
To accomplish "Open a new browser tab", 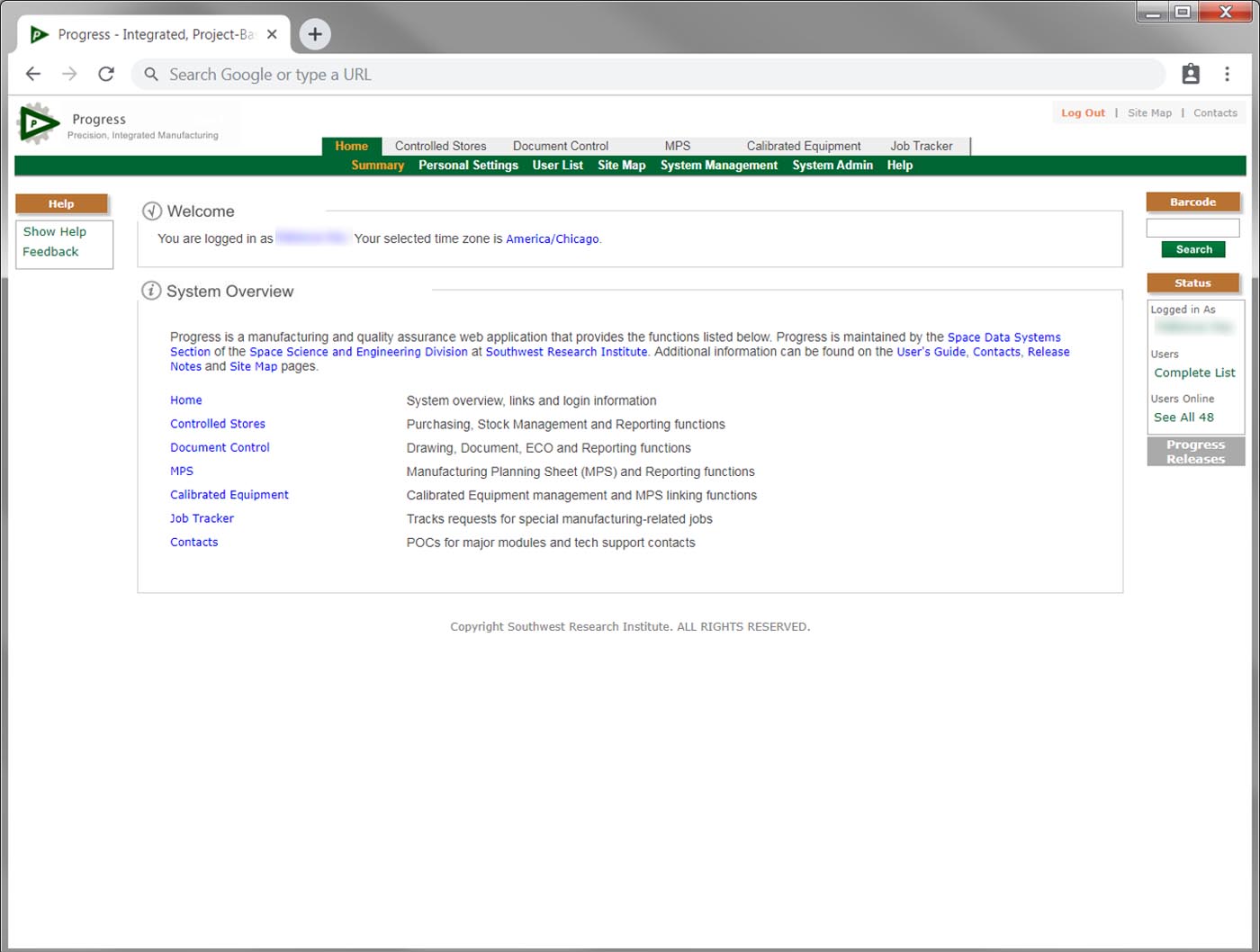I will (314, 34).
